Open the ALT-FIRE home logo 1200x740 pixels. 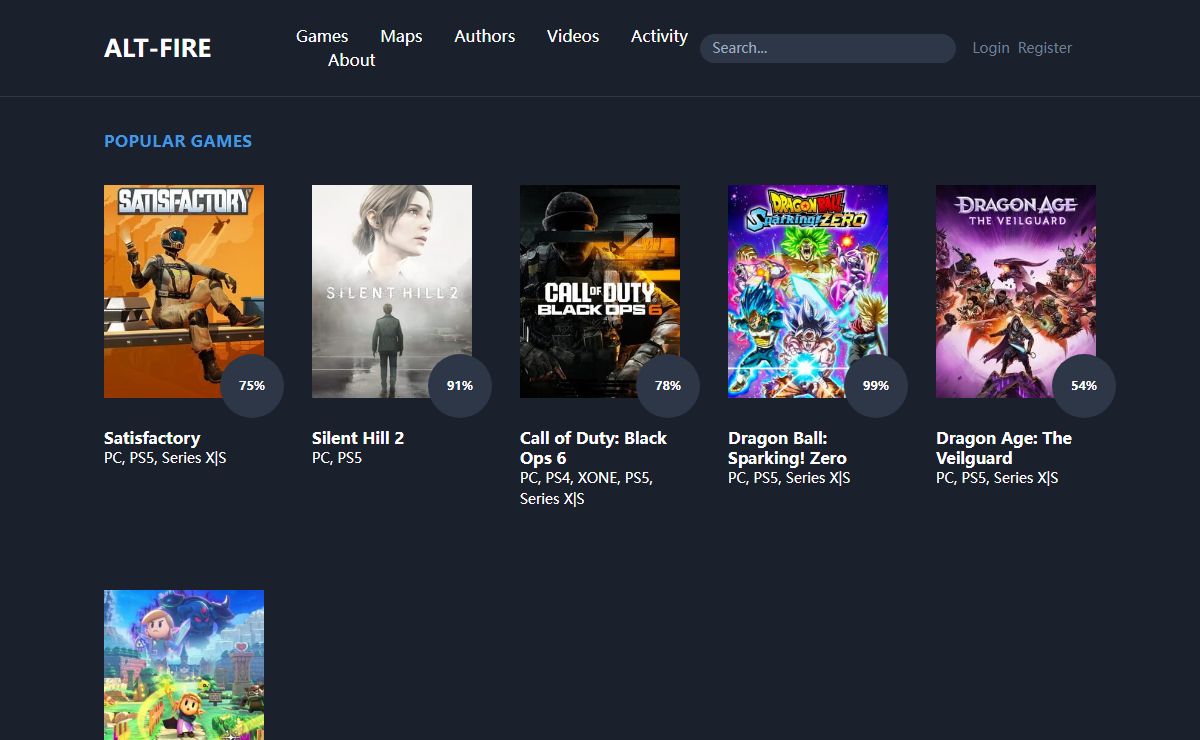(157, 48)
